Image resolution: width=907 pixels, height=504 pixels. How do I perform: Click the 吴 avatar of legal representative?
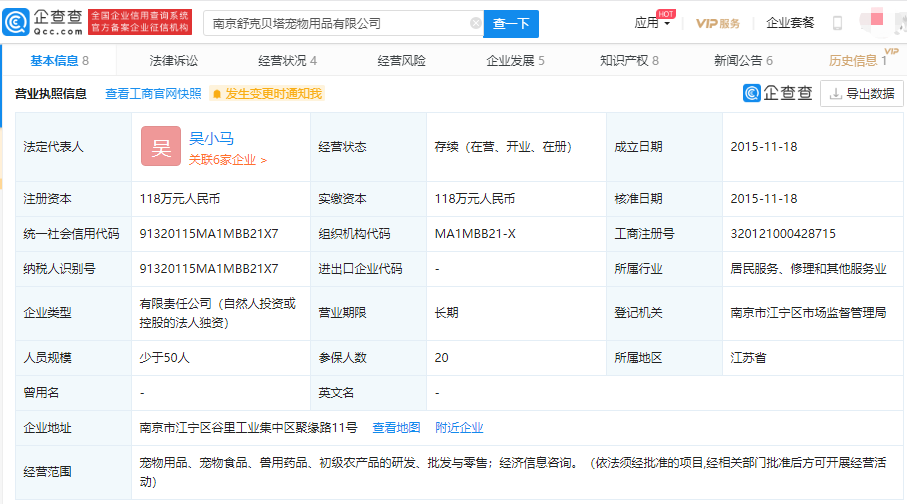tap(161, 146)
